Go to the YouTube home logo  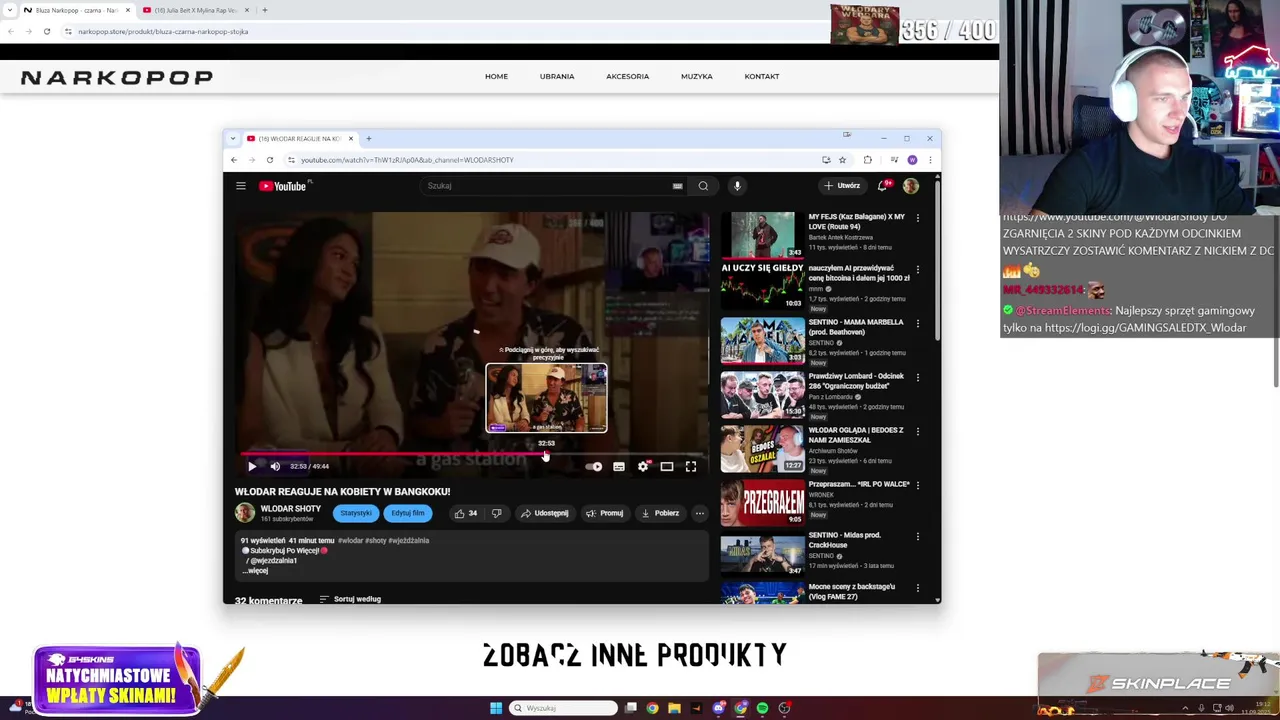click(x=283, y=186)
